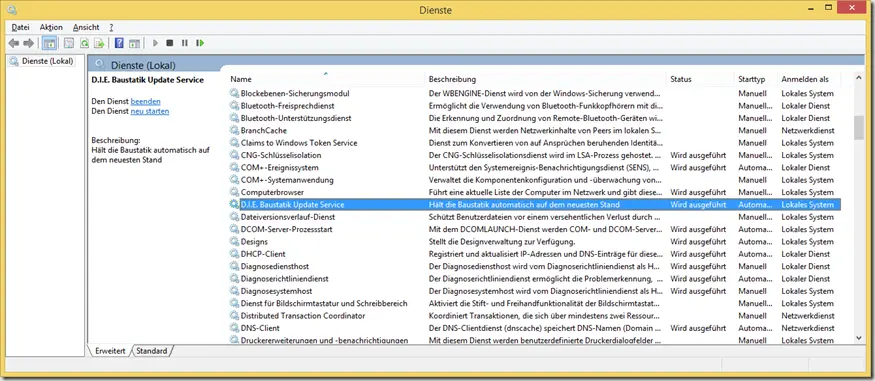Click the gear icon beside BranchCache
Viewport: 875px width, 381px height.
pos(234,131)
